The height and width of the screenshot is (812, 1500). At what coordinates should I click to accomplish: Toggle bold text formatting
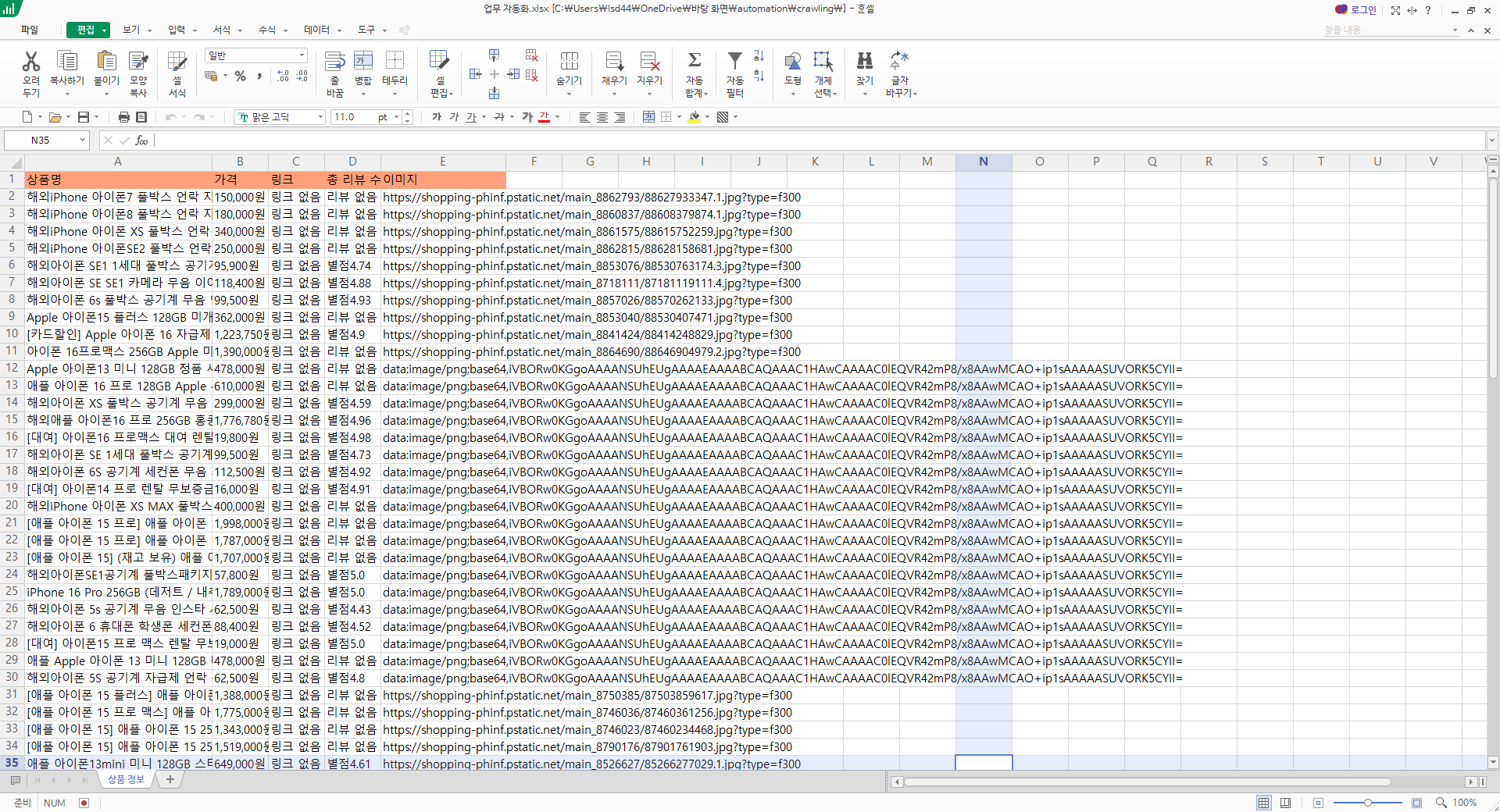[x=437, y=117]
